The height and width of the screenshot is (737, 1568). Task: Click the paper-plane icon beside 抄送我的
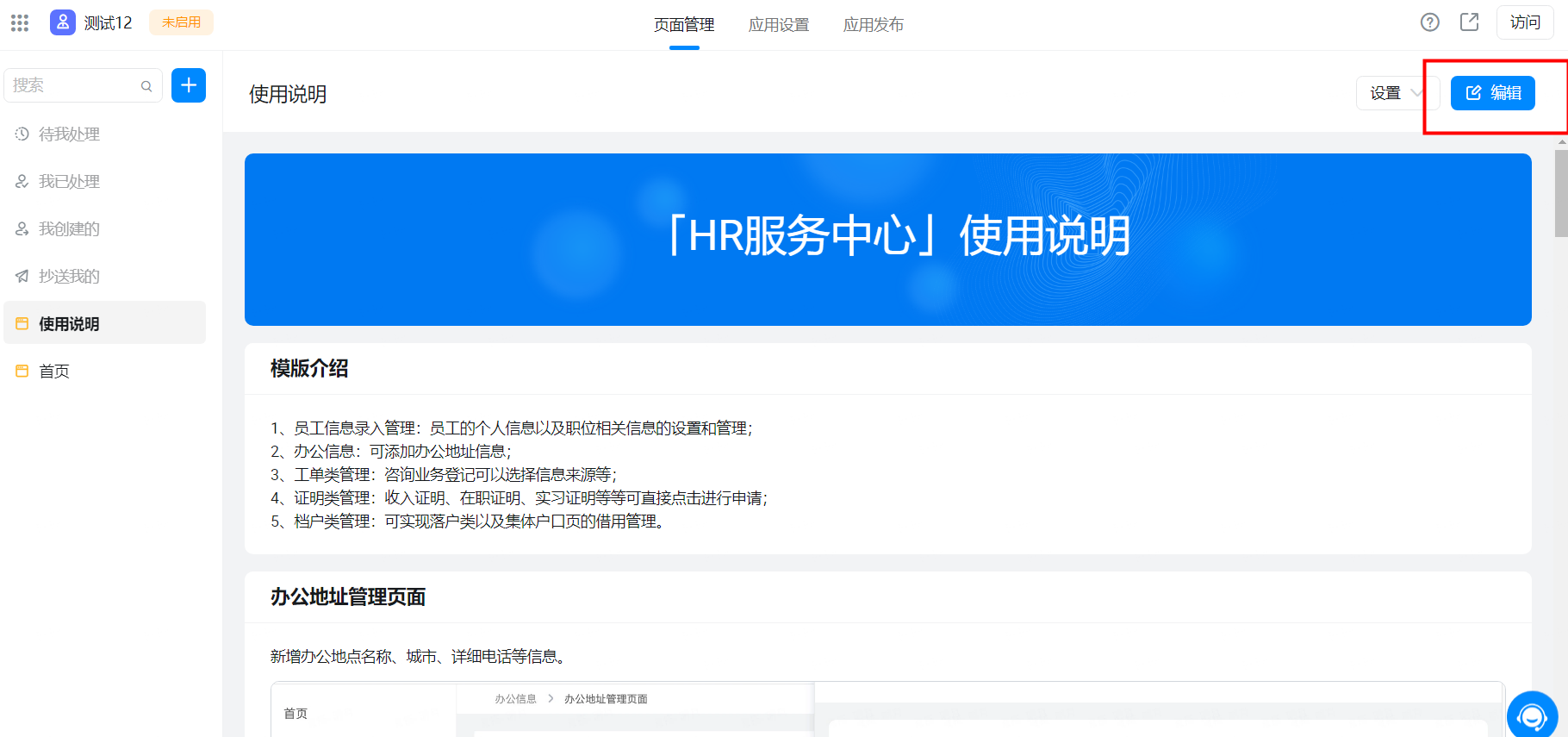pyautogui.click(x=22, y=276)
